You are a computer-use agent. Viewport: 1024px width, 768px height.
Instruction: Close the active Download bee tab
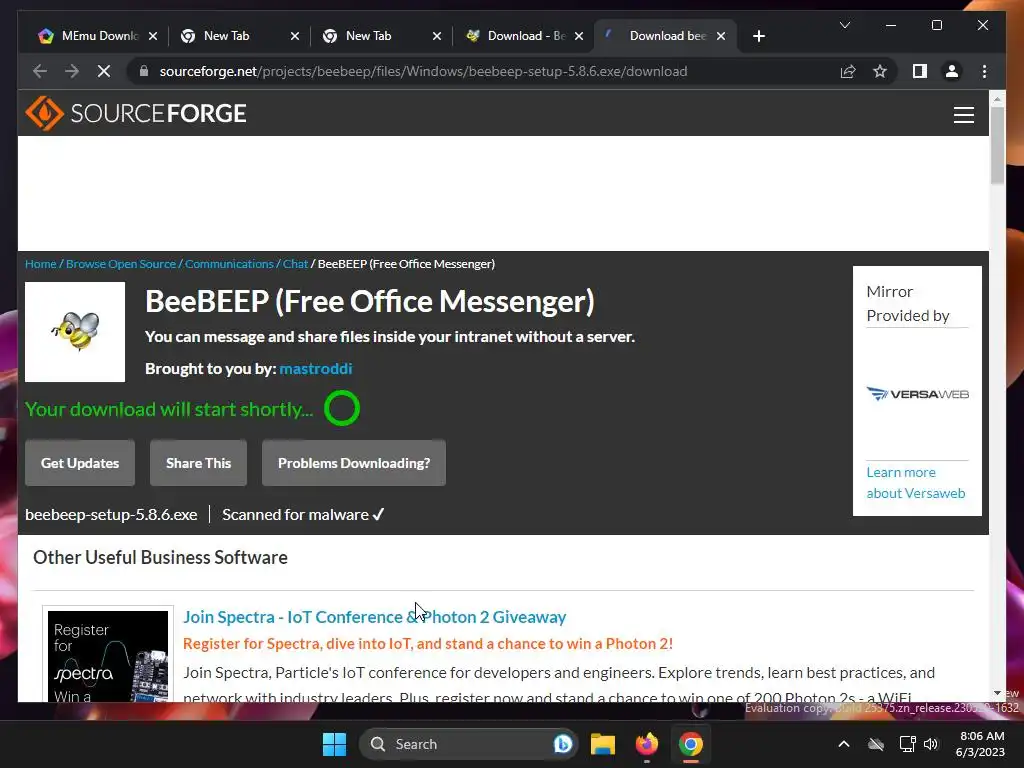(x=721, y=36)
